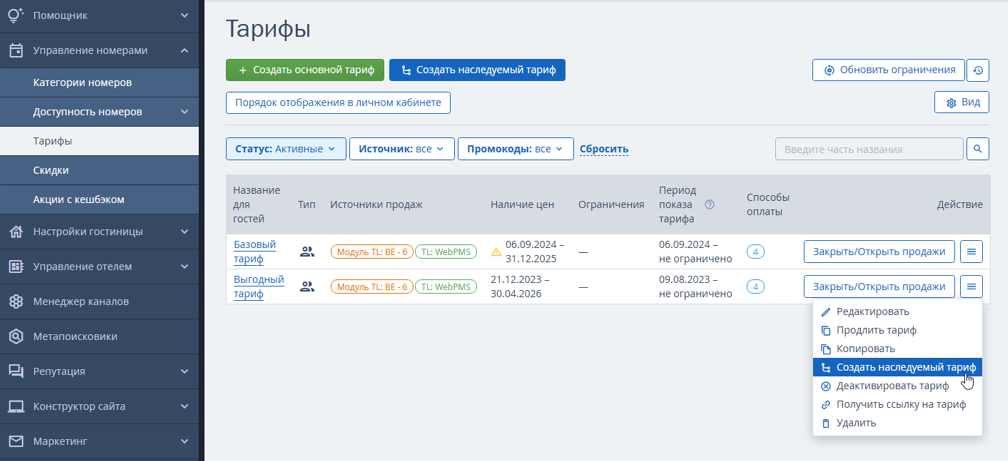The width and height of the screenshot is (1008, 461).
Task: Click Обновить ограничения button
Action: click(888, 70)
